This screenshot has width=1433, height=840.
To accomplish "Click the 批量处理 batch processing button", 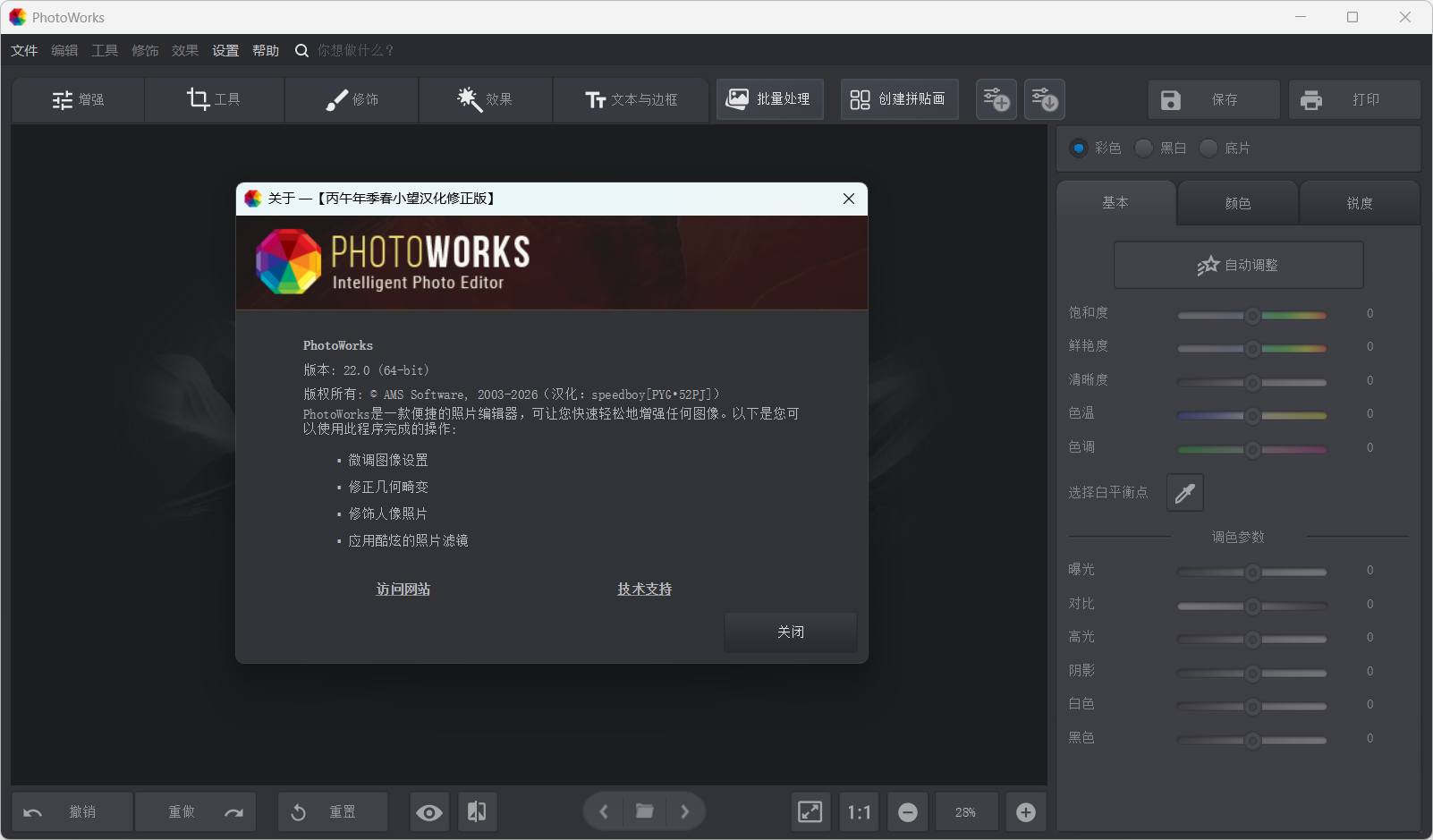I will click(769, 99).
